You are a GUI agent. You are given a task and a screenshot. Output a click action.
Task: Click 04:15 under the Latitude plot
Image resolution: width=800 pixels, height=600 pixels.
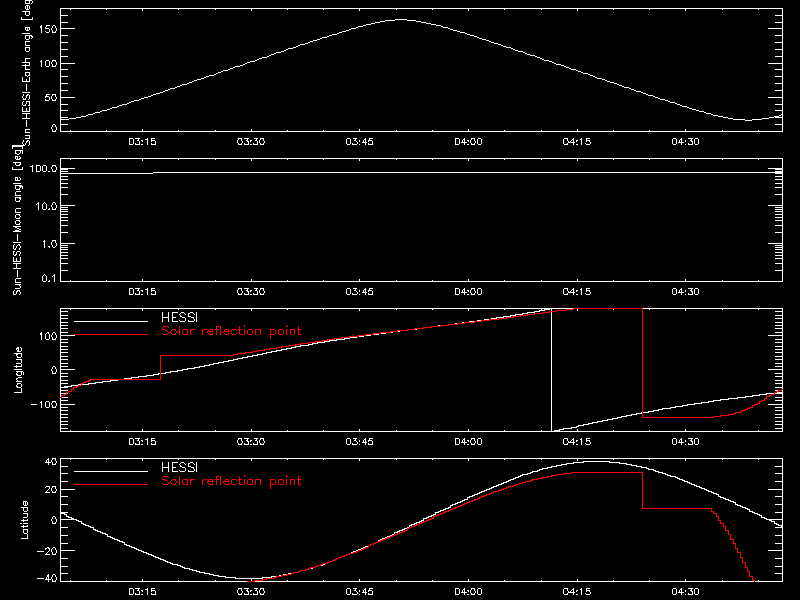(x=577, y=592)
